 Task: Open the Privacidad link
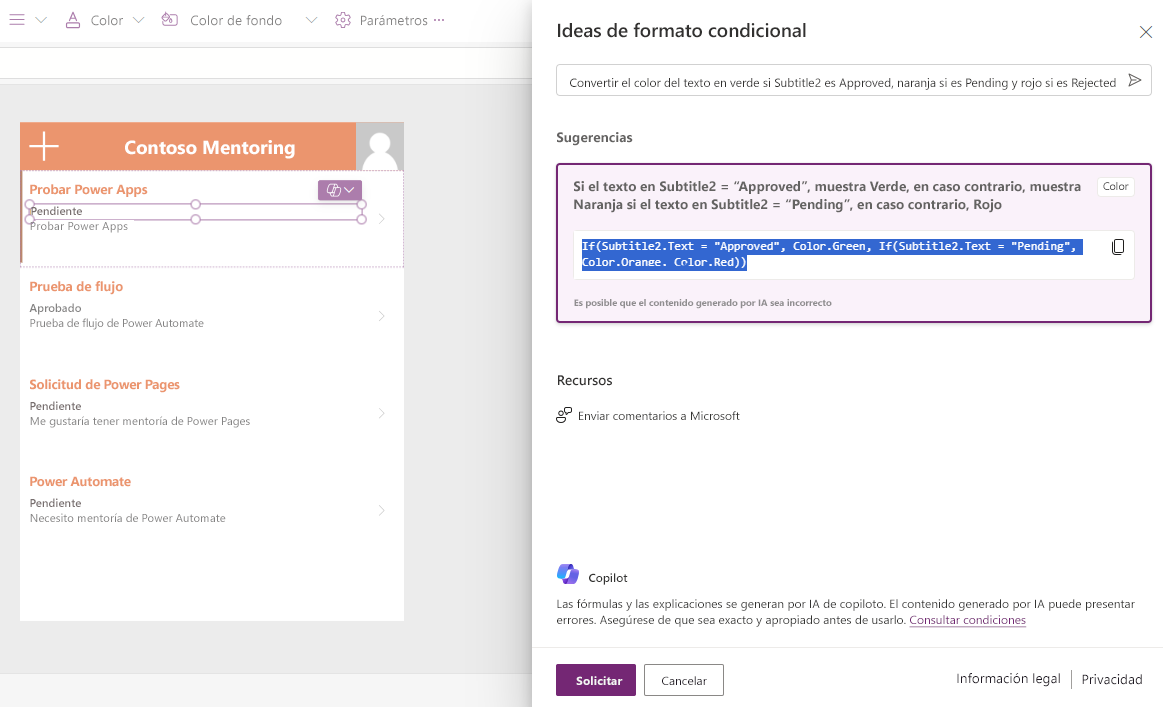coord(1112,680)
